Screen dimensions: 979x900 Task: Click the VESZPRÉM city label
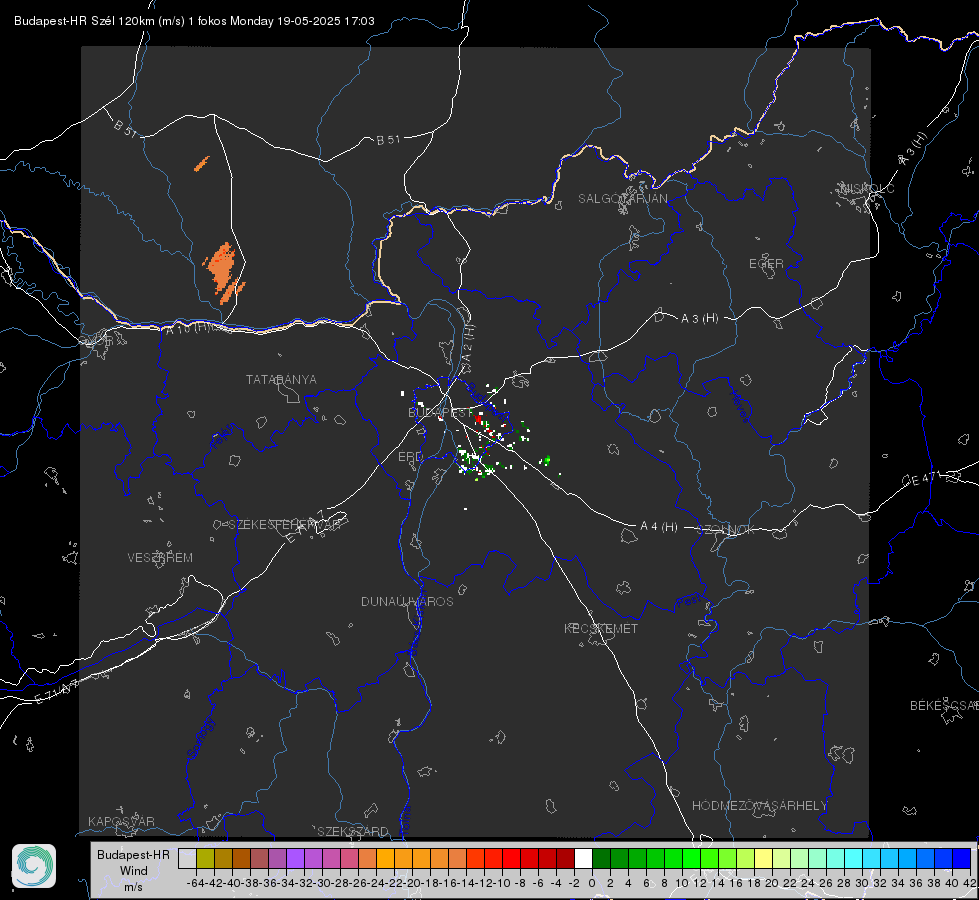160,557
